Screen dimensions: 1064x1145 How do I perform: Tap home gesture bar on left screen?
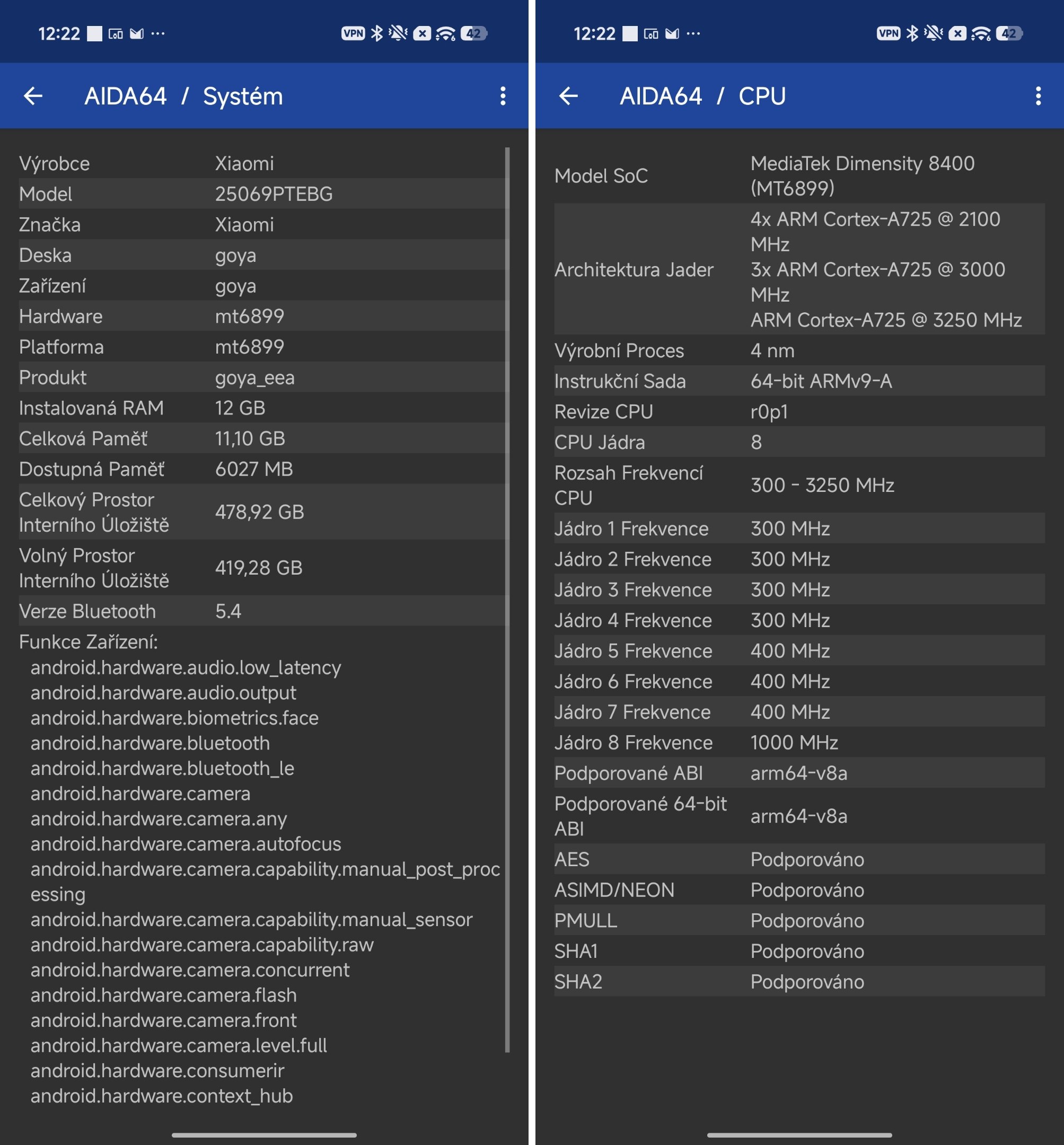click(x=263, y=1134)
